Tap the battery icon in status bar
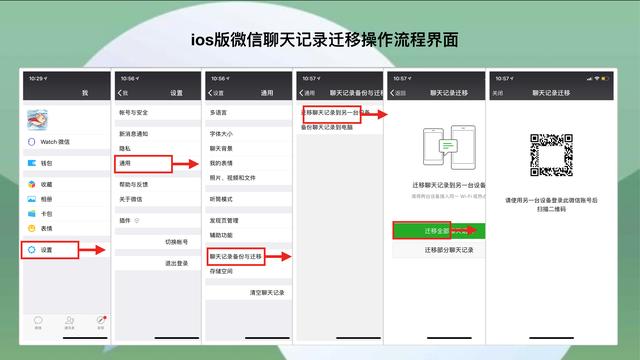Viewport: 640px width, 360px height. pyautogui.click(x=604, y=78)
